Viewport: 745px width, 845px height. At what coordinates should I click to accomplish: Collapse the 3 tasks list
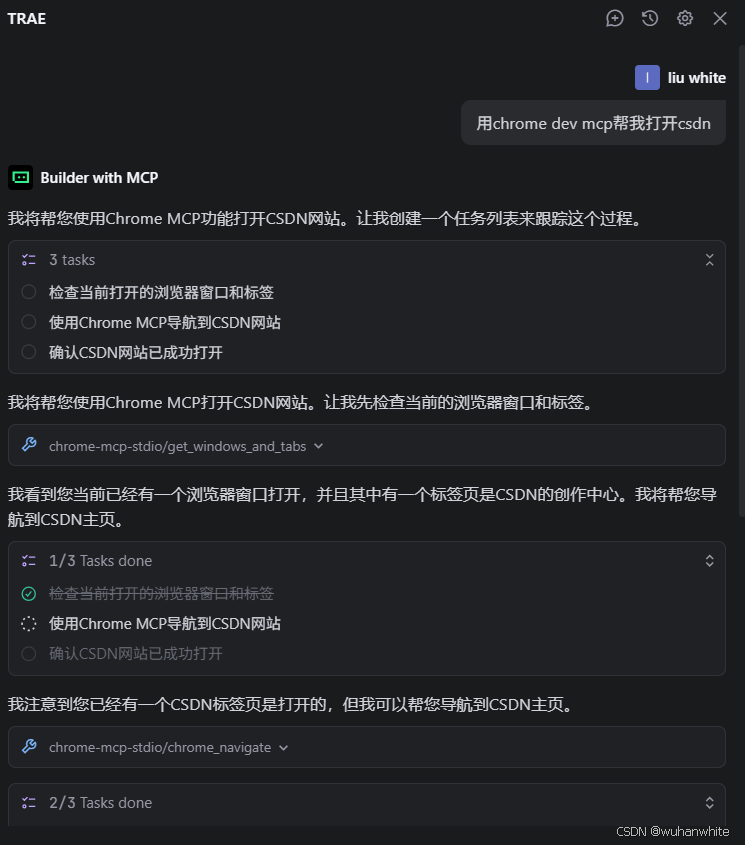(x=709, y=260)
